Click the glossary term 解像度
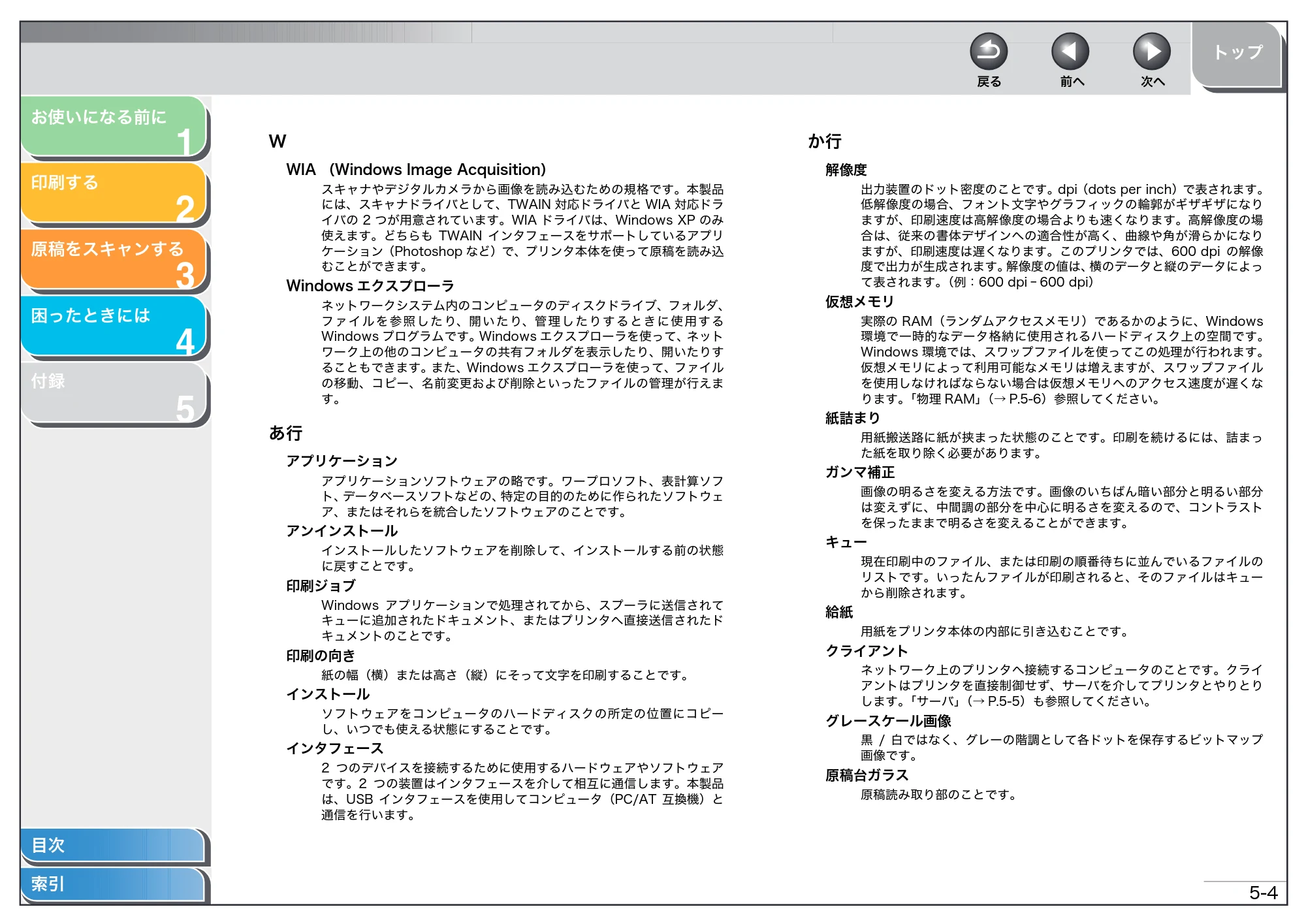The height and width of the screenshot is (924, 1306). click(x=846, y=170)
